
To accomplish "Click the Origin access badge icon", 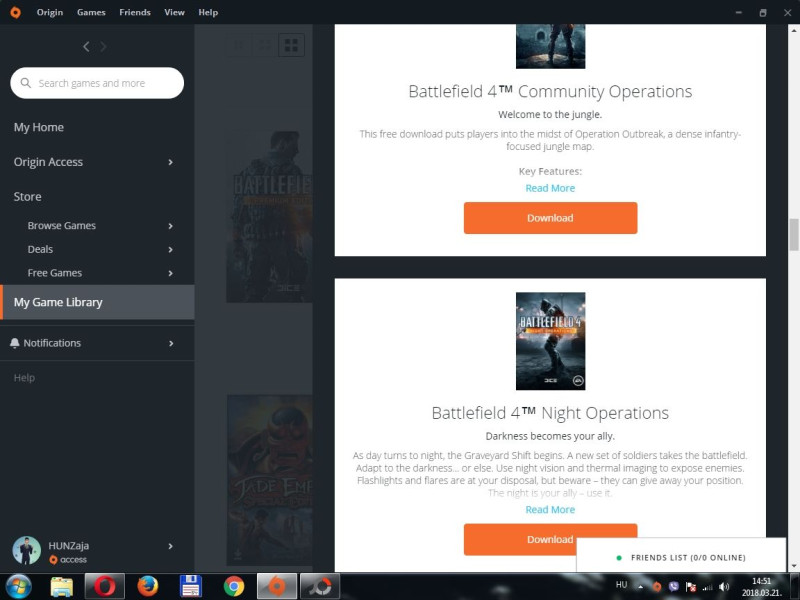I will (53, 560).
